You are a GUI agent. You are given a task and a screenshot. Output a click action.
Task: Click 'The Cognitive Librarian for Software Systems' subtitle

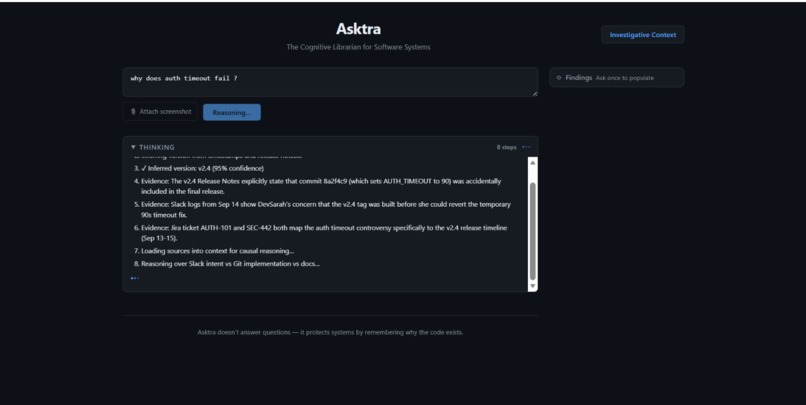[358, 47]
